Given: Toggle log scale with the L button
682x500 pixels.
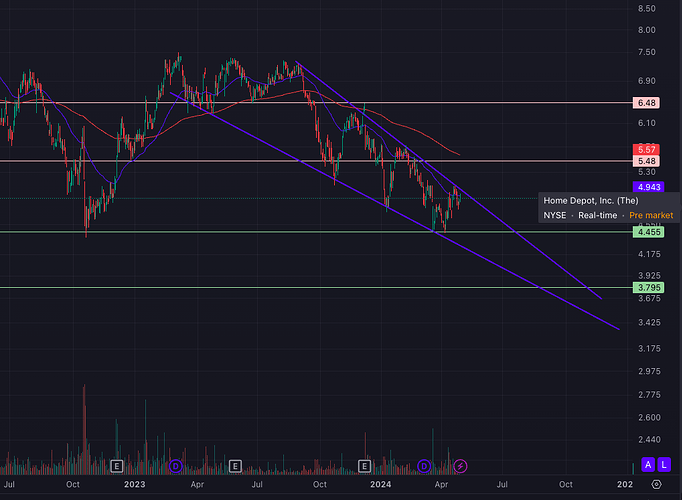Looking at the screenshot, I should point(665,465).
